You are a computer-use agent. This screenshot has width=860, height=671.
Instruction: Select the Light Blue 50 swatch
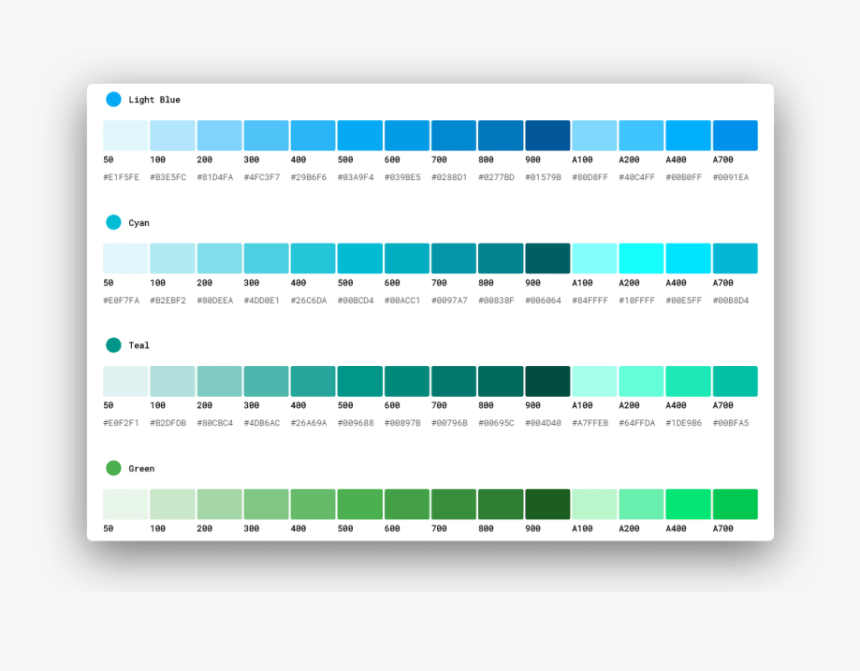click(x=123, y=134)
